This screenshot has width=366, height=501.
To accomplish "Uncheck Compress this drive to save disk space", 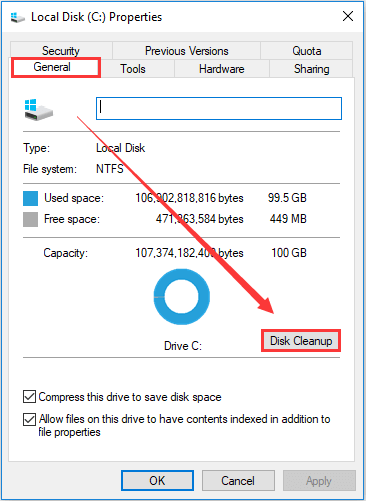I will pyautogui.click(x=29, y=397).
